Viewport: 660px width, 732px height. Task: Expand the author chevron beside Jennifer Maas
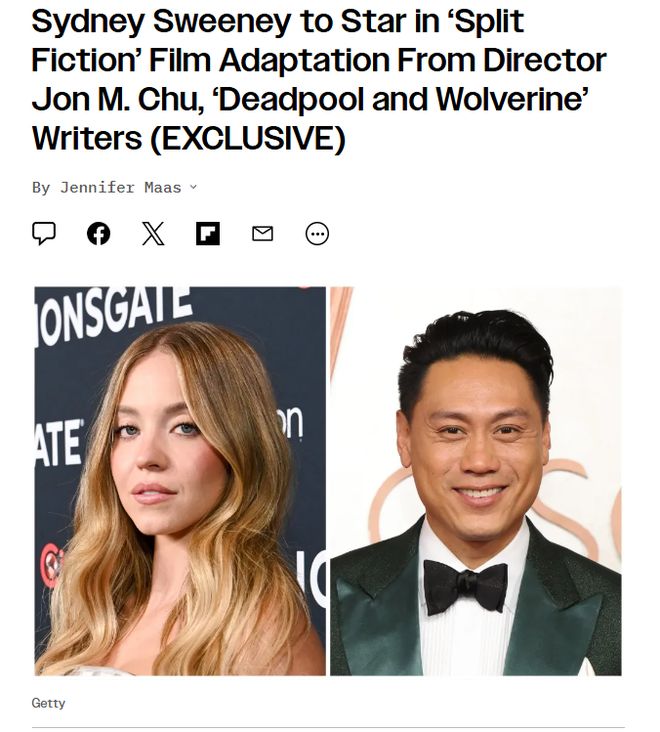(193, 187)
